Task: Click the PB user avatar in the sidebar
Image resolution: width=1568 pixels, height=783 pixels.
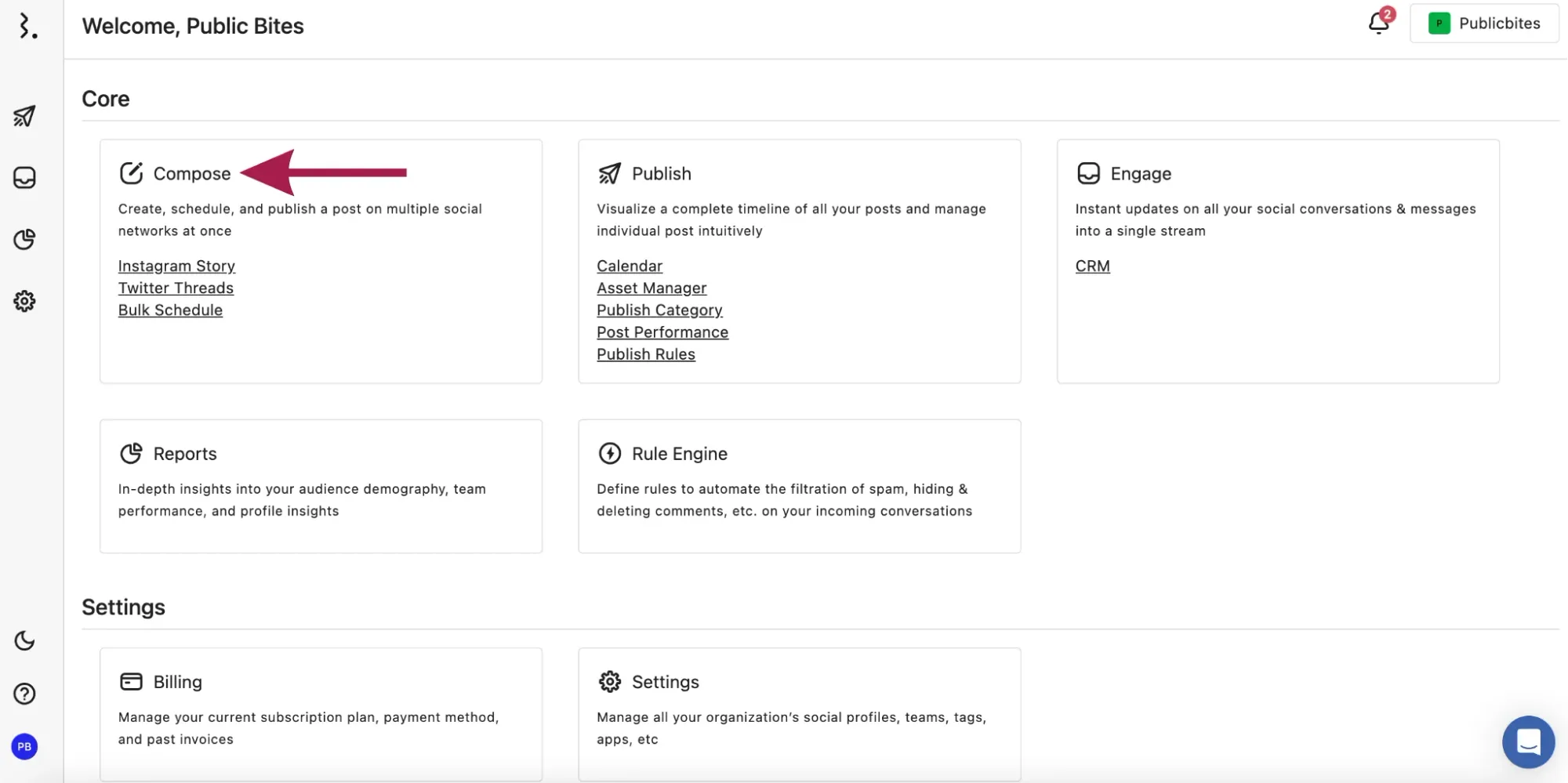Action: pyautogui.click(x=24, y=747)
